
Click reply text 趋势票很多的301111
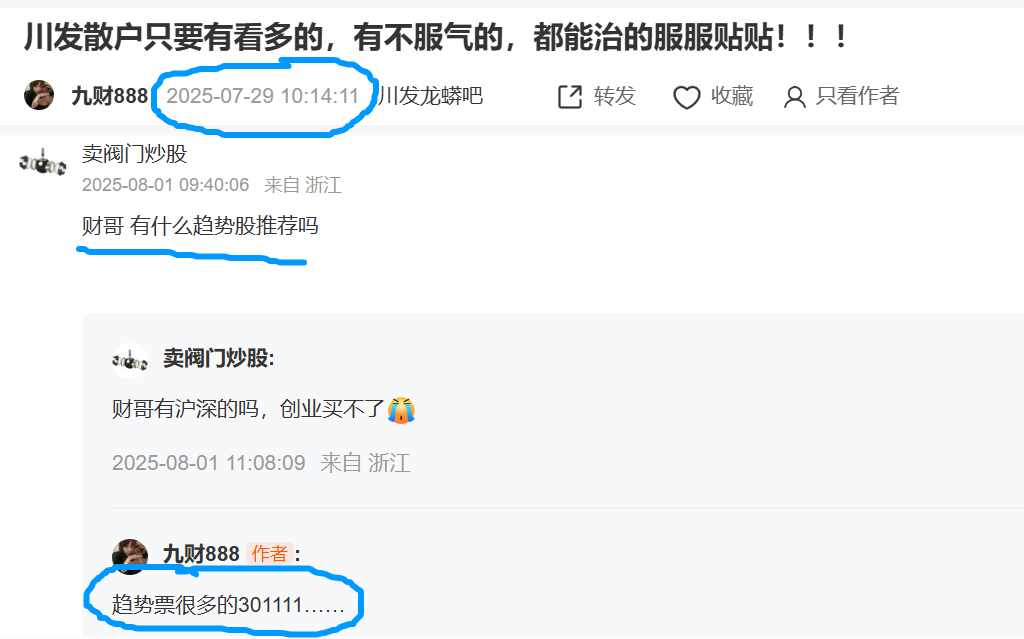(x=228, y=605)
